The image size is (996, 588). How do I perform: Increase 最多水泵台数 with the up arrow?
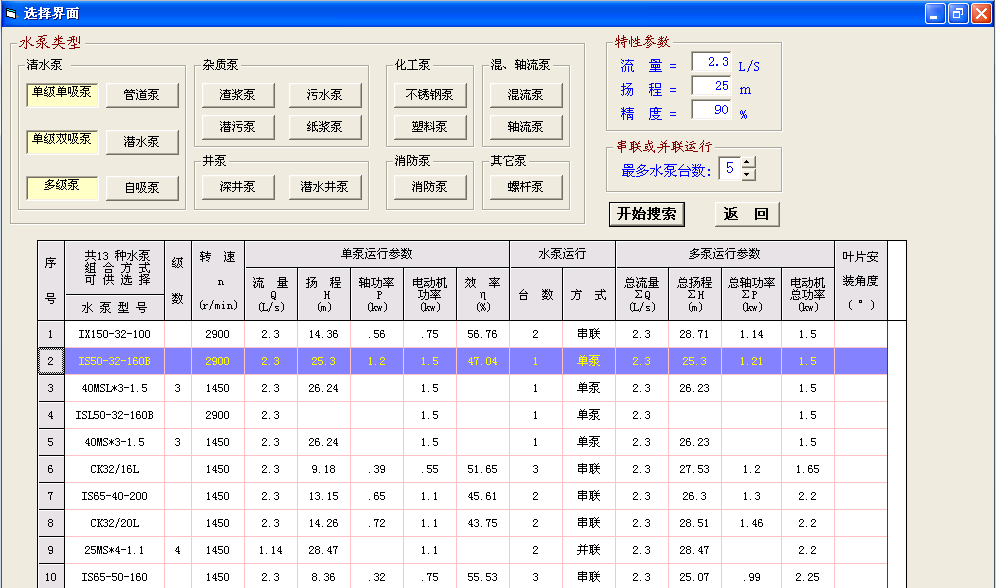pyautogui.click(x=748, y=163)
